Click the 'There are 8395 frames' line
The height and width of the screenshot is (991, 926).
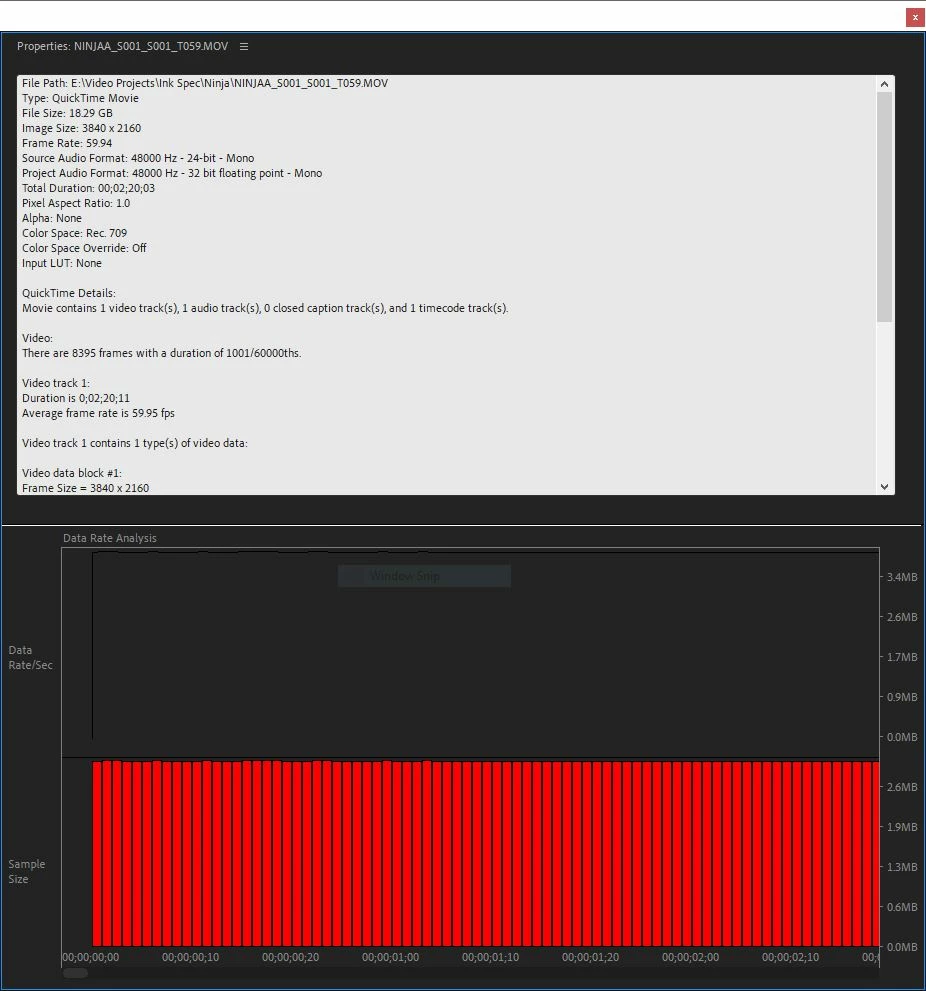162,353
